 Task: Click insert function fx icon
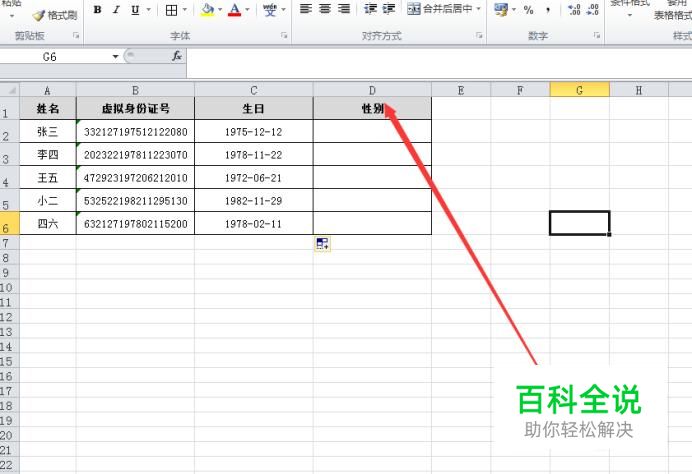click(x=177, y=56)
